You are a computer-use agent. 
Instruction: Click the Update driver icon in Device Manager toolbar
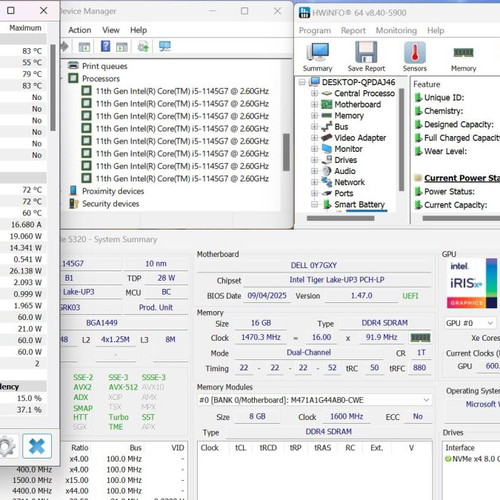point(143,46)
